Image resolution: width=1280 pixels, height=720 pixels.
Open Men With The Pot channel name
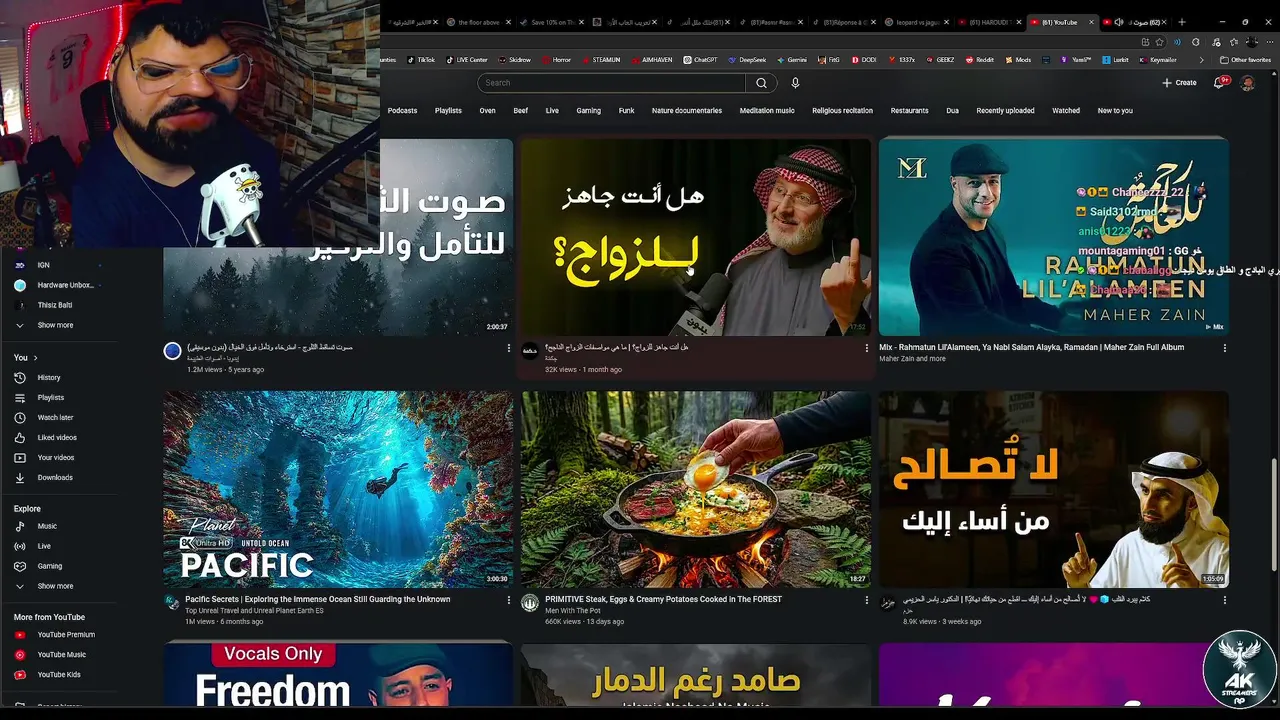572,610
